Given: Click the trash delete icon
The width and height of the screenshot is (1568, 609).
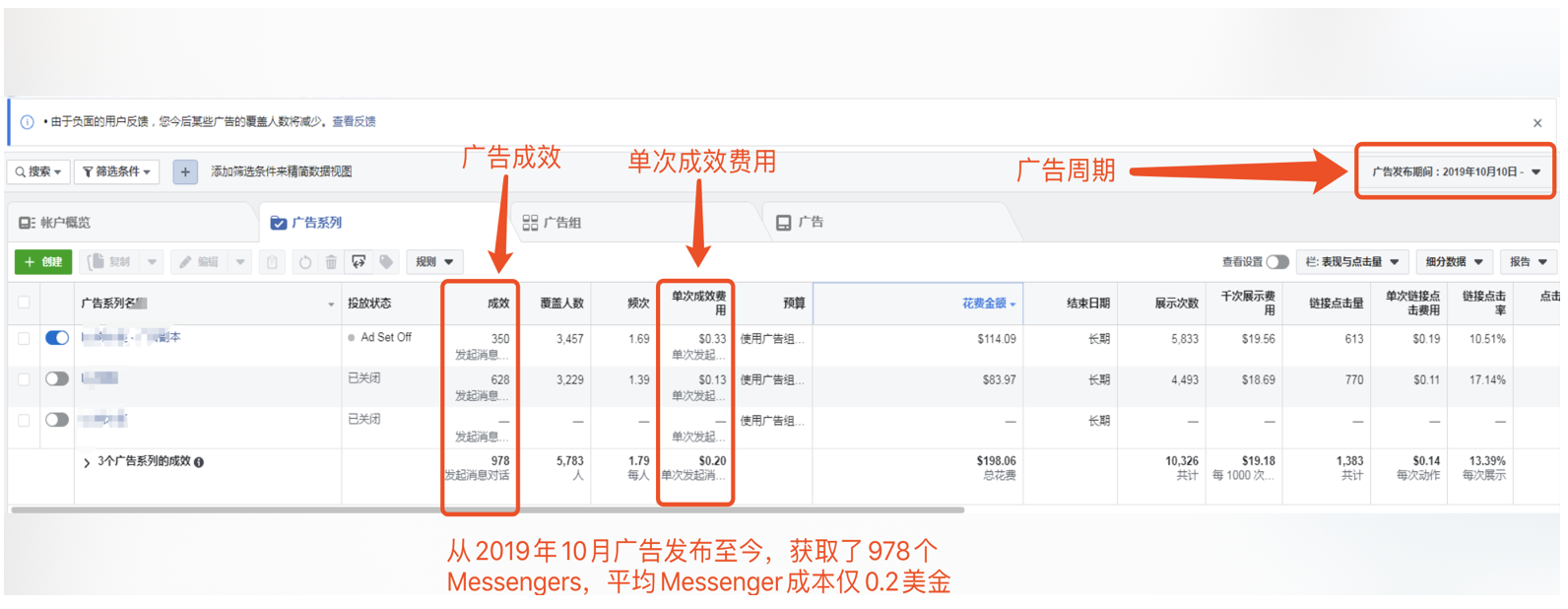Looking at the screenshot, I should [x=332, y=262].
